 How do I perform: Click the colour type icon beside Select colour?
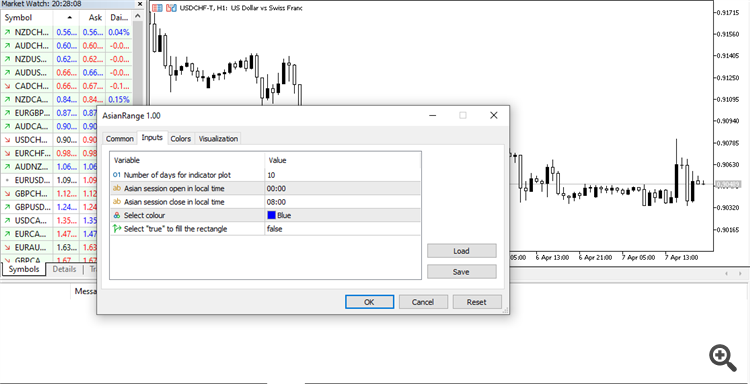click(x=117, y=215)
